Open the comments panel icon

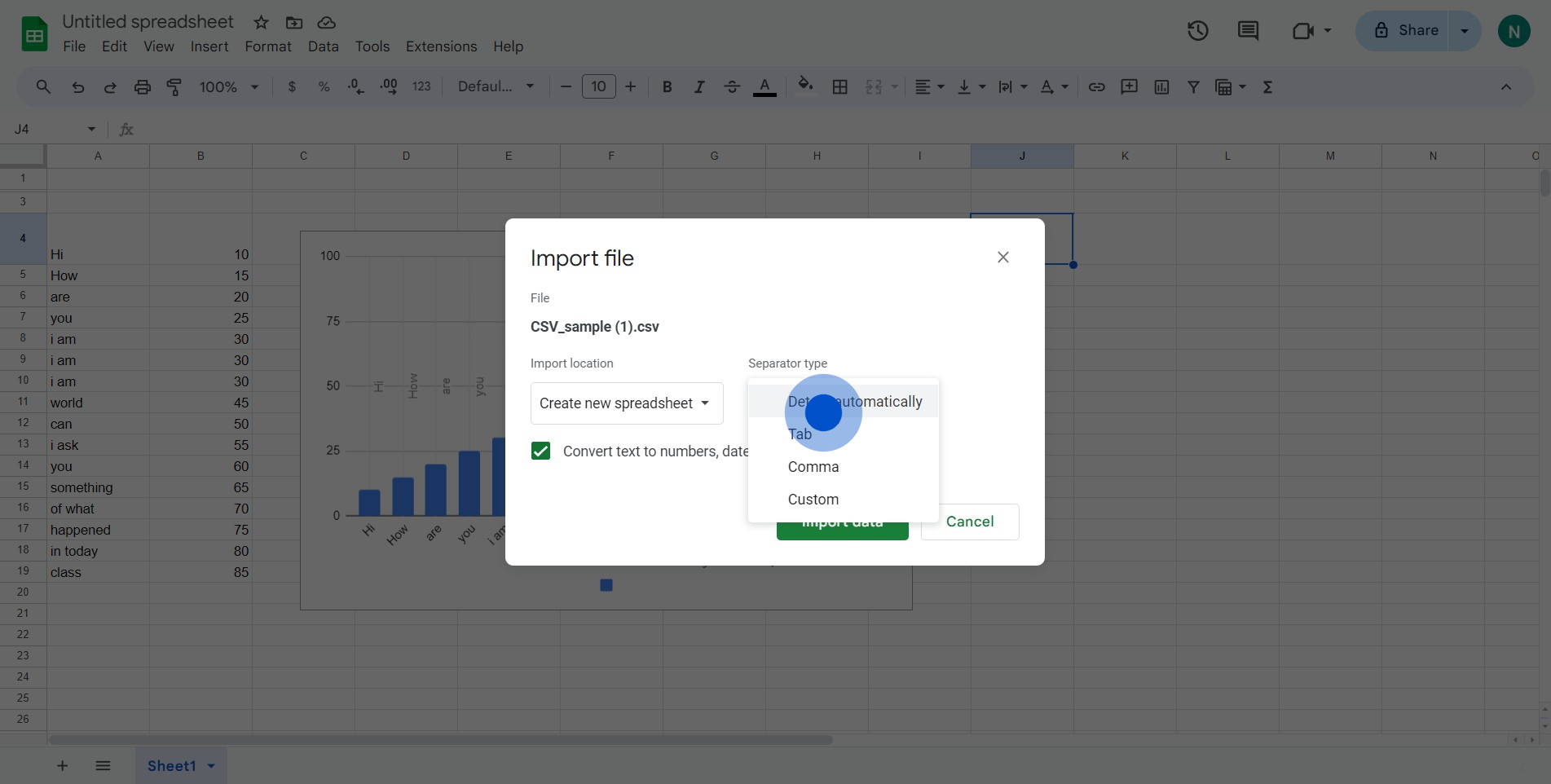(x=1248, y=31)
